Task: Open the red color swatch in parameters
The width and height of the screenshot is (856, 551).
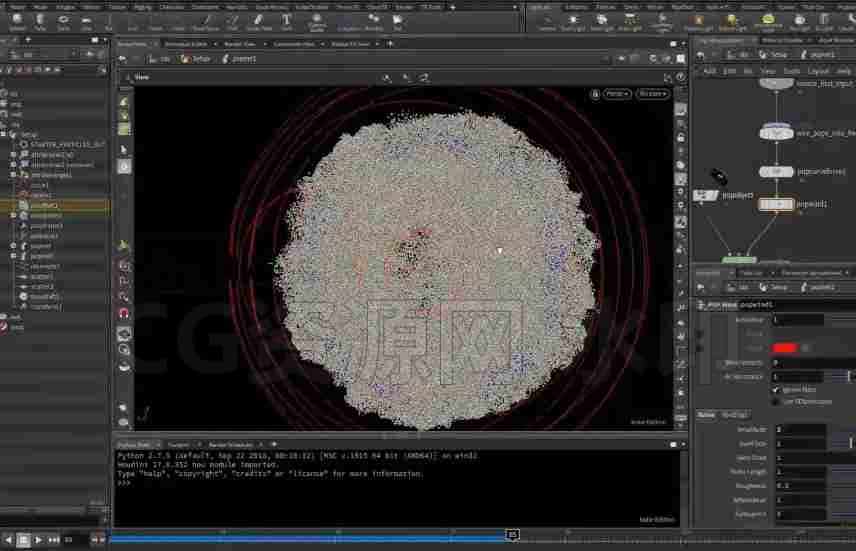Action: click(x=785, y=348)
